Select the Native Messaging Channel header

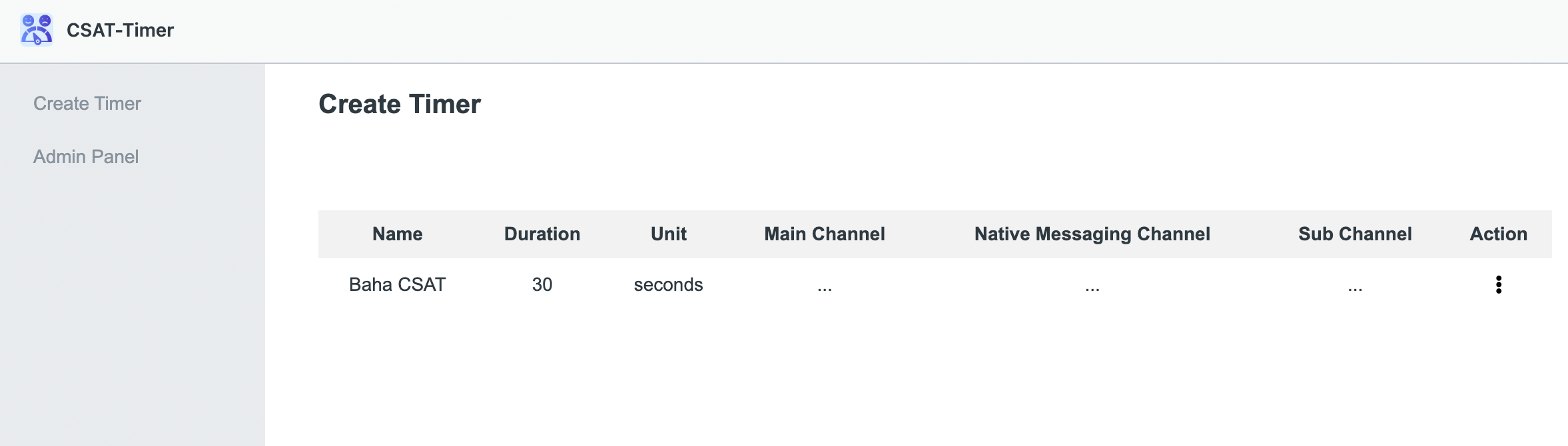pyautogui.click(x=1092, y=234)
